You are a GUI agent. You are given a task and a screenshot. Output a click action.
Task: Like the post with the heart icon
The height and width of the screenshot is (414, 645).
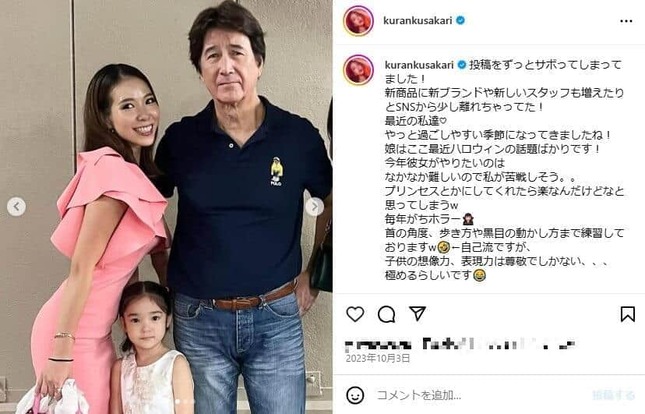355,314
